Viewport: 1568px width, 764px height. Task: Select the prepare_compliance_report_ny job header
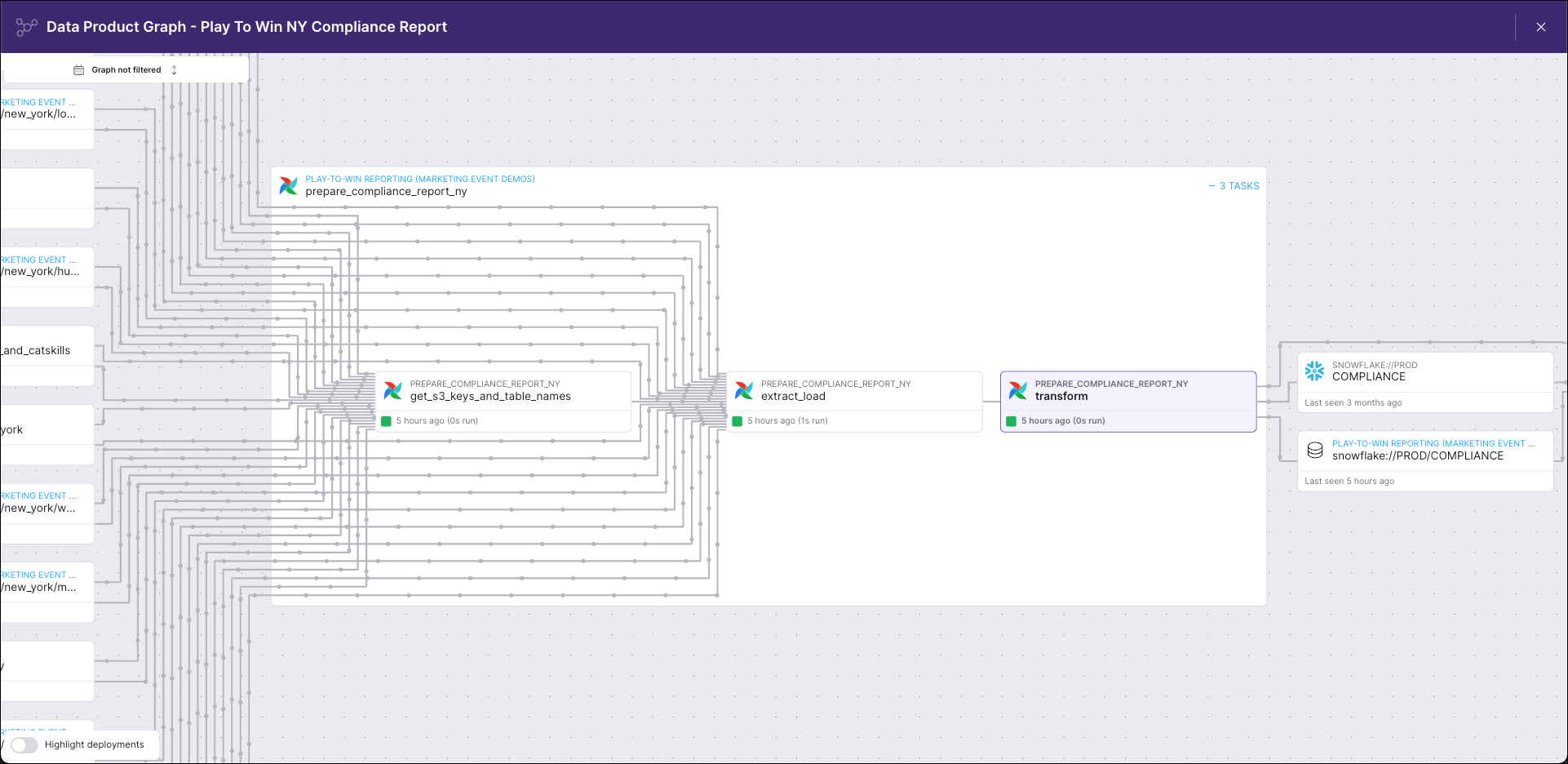tap(386, 191)
